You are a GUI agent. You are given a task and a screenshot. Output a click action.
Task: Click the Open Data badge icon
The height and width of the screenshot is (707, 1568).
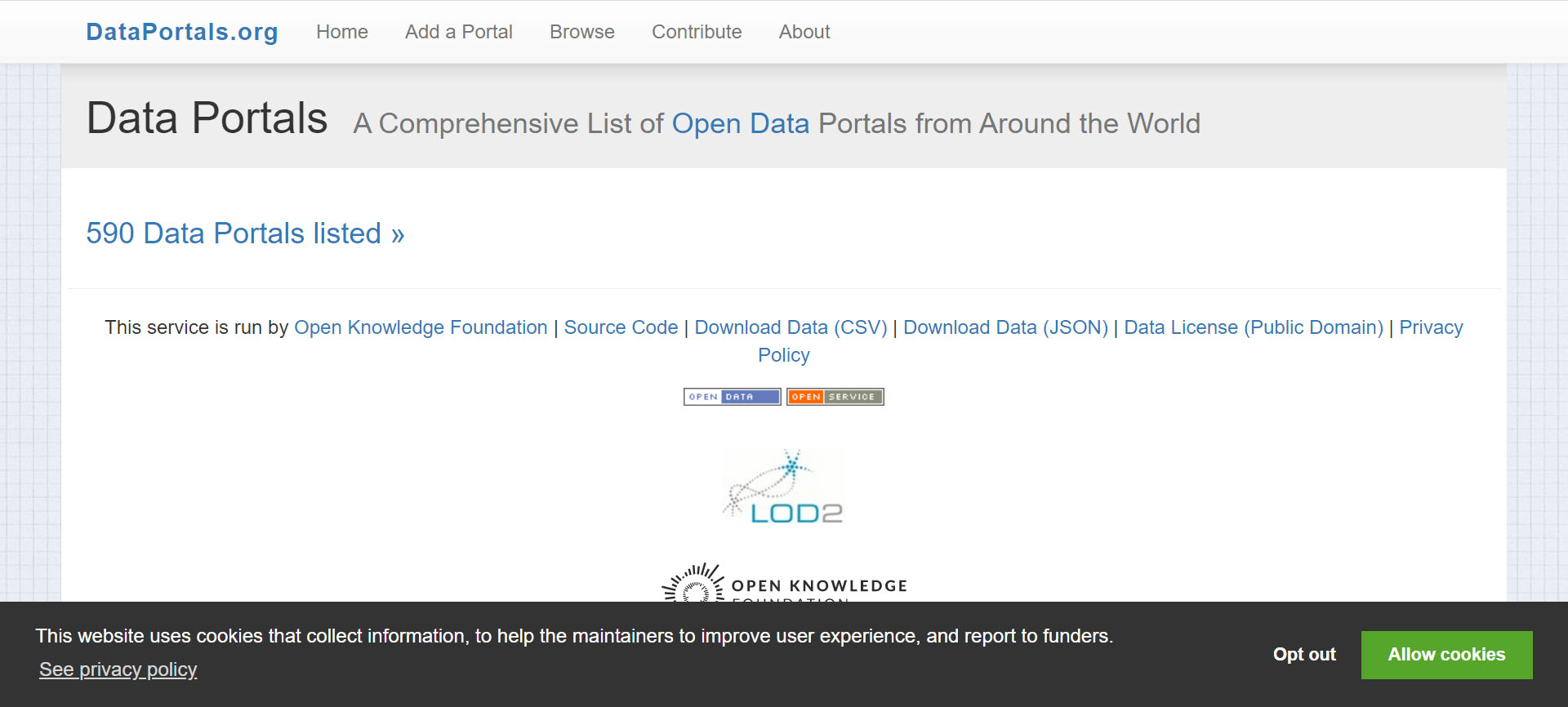(732, 397)
